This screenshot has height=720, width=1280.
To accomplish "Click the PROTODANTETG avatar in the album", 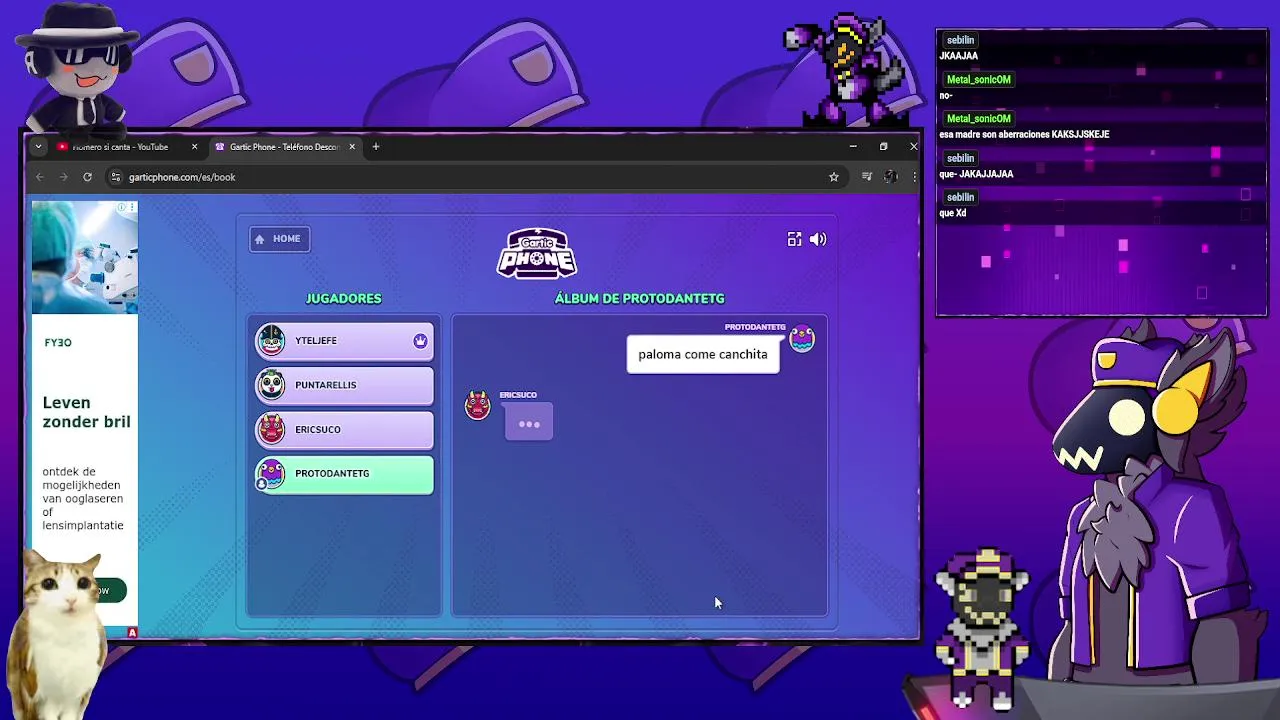I will coord(802,340).
